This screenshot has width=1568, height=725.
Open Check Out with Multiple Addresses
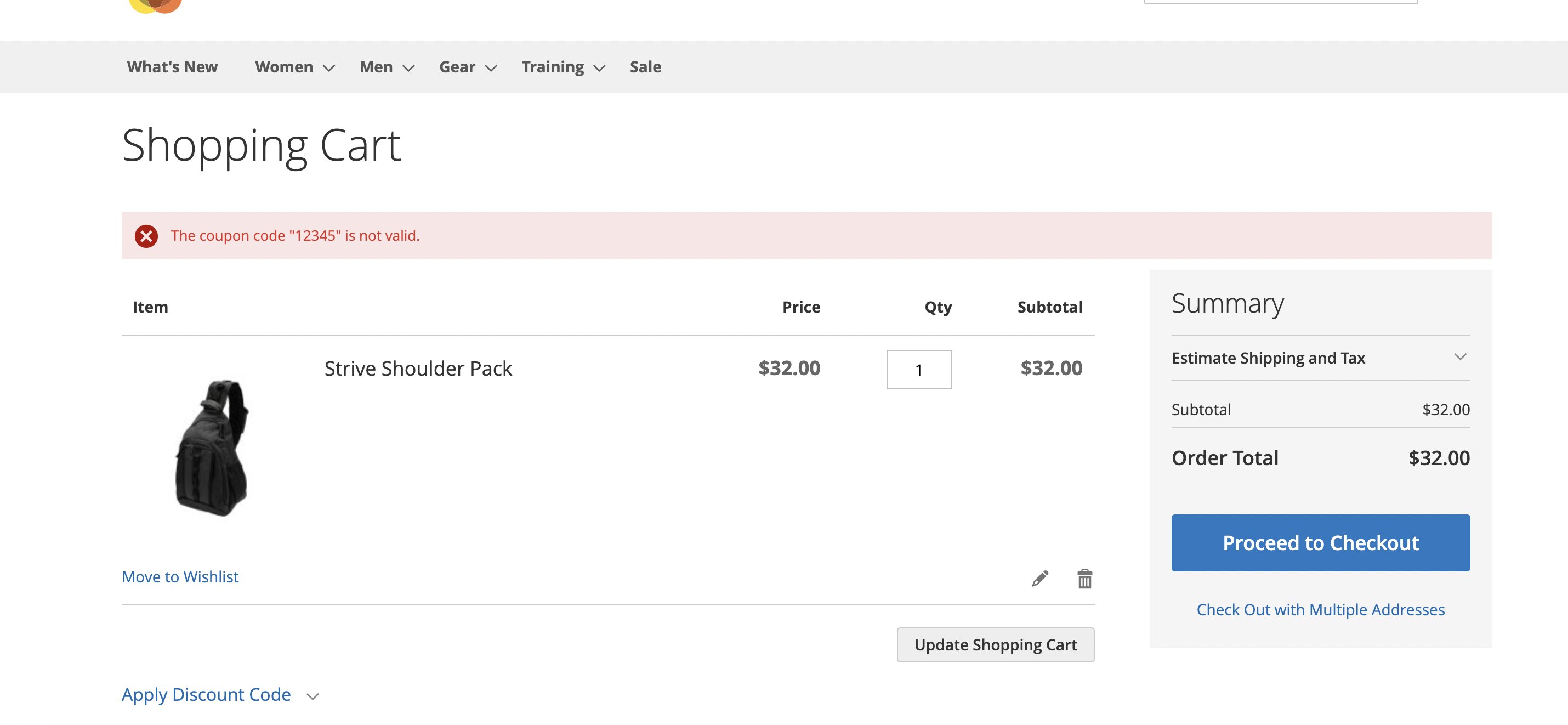coord(1320,609)
